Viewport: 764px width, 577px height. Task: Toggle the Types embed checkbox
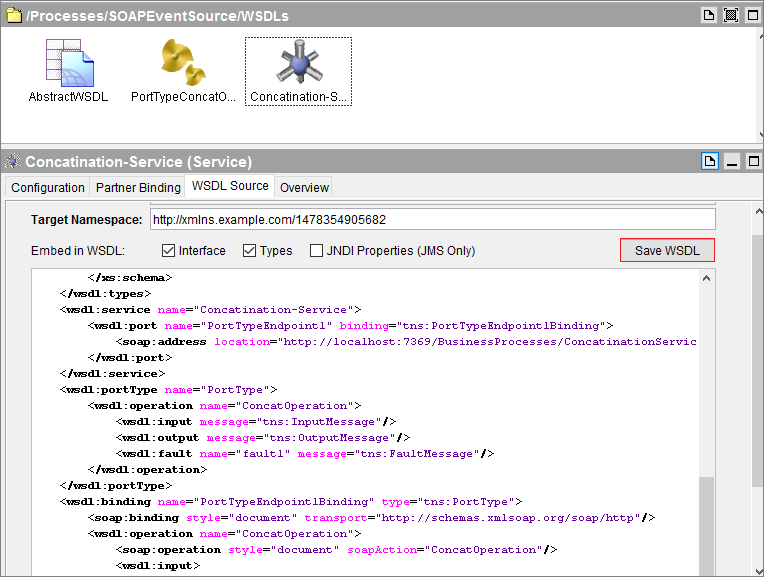coord(249,250)
